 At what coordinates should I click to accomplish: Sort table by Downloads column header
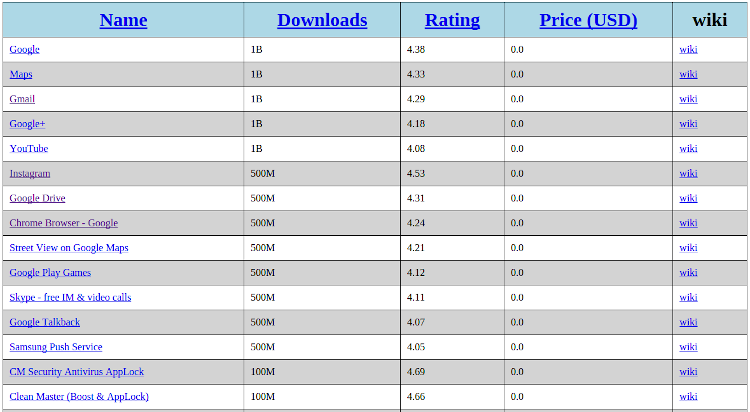[322, 20]
